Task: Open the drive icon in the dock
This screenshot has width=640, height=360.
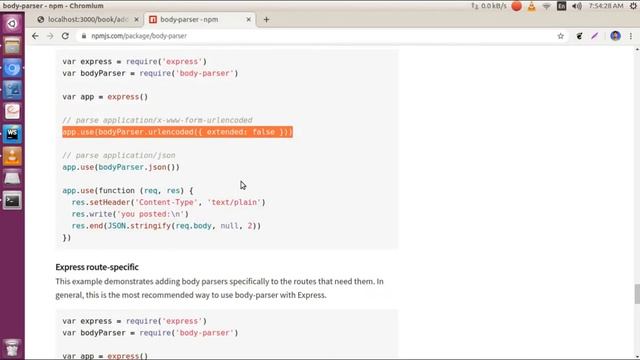Action: pos(12,178)
